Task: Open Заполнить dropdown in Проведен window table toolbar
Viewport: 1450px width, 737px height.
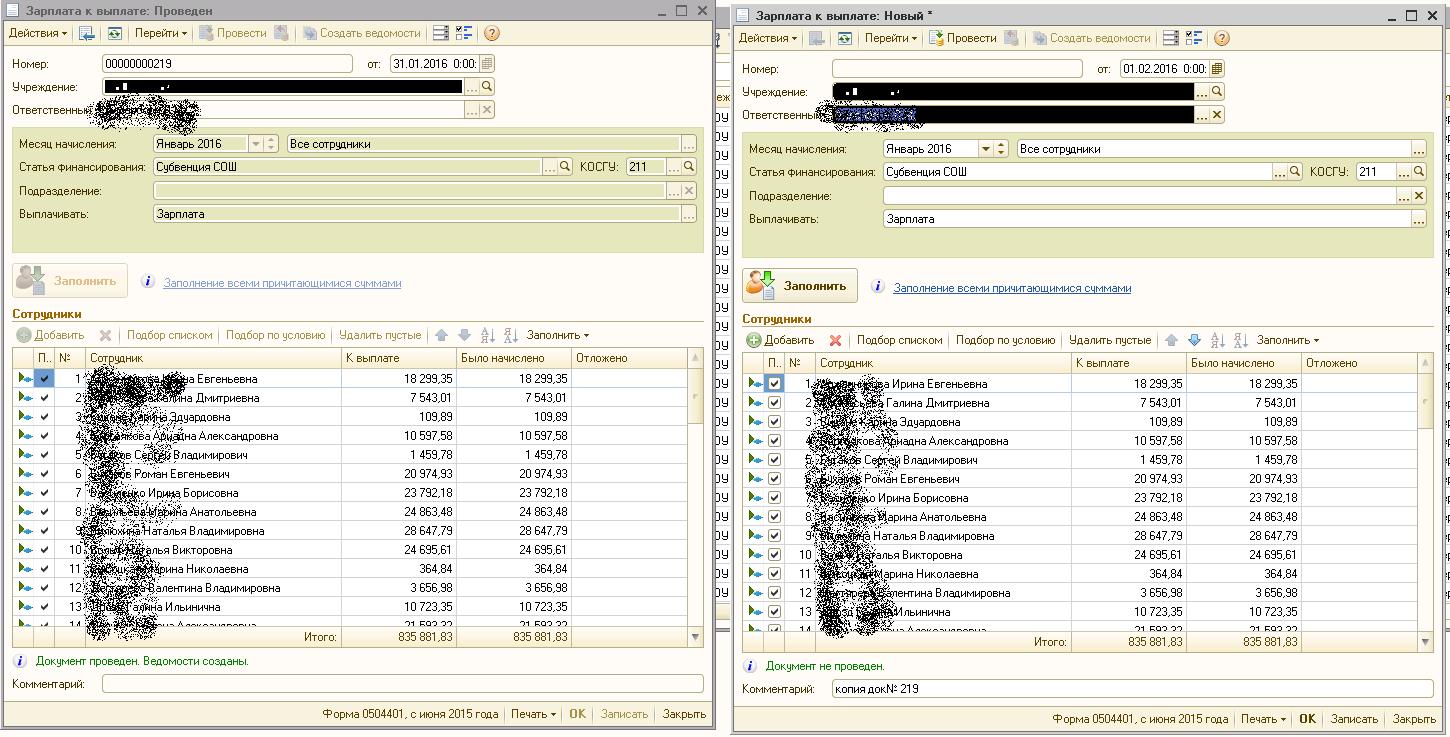Action: 558,335
